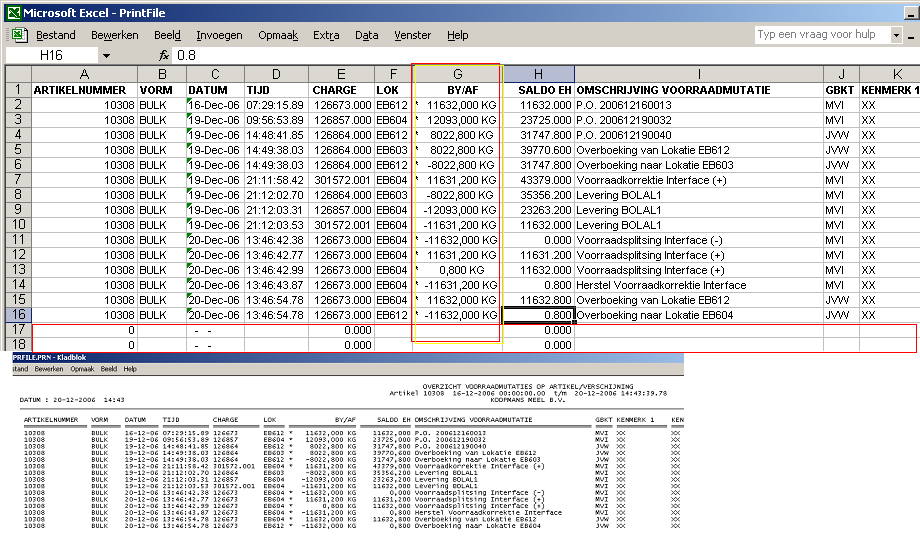Click 'OMSCHRIJVING VOORRAADMUTATIE' header cell

(x=699, y=90)
